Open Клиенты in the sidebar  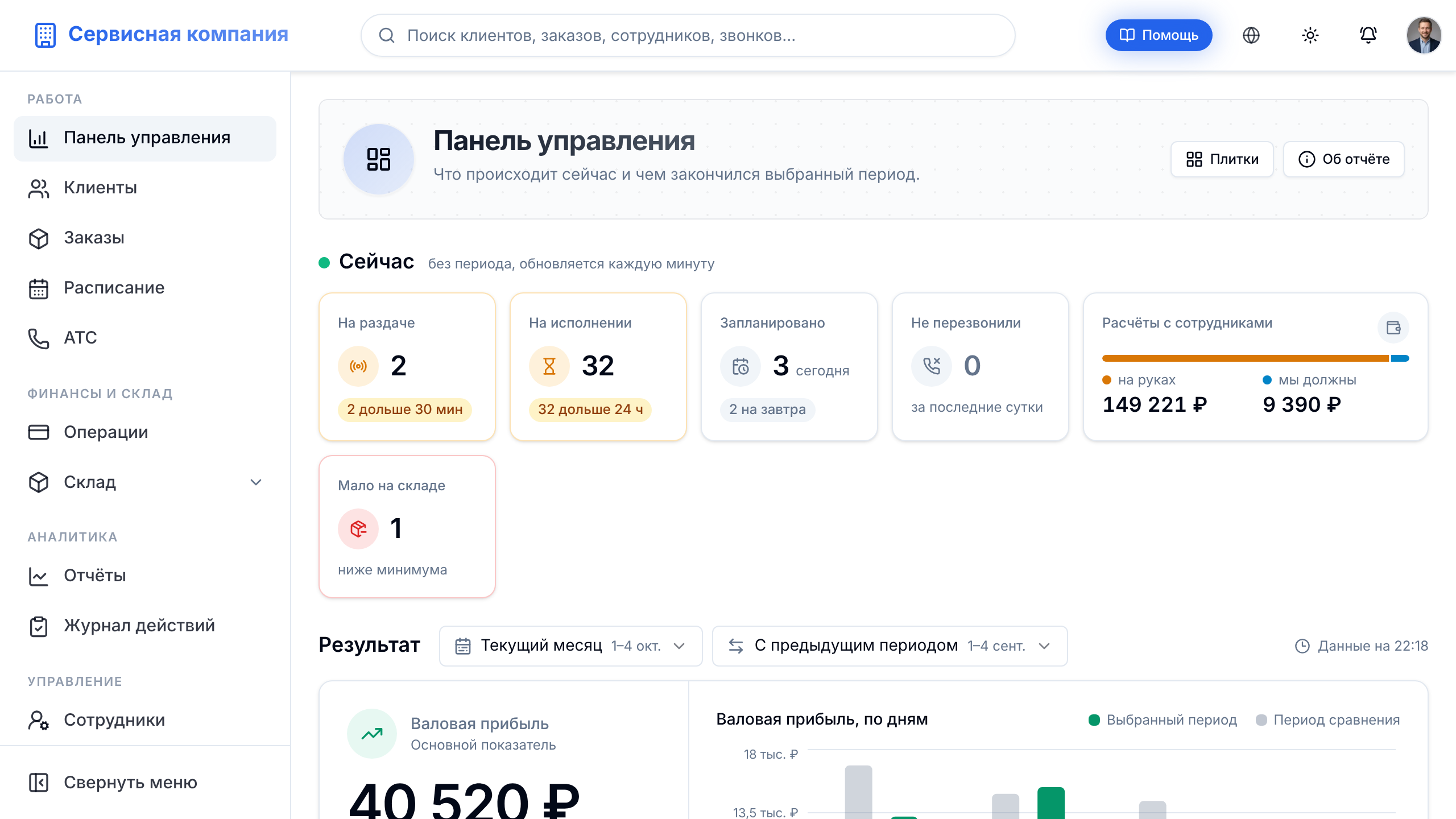coord(145,188)
